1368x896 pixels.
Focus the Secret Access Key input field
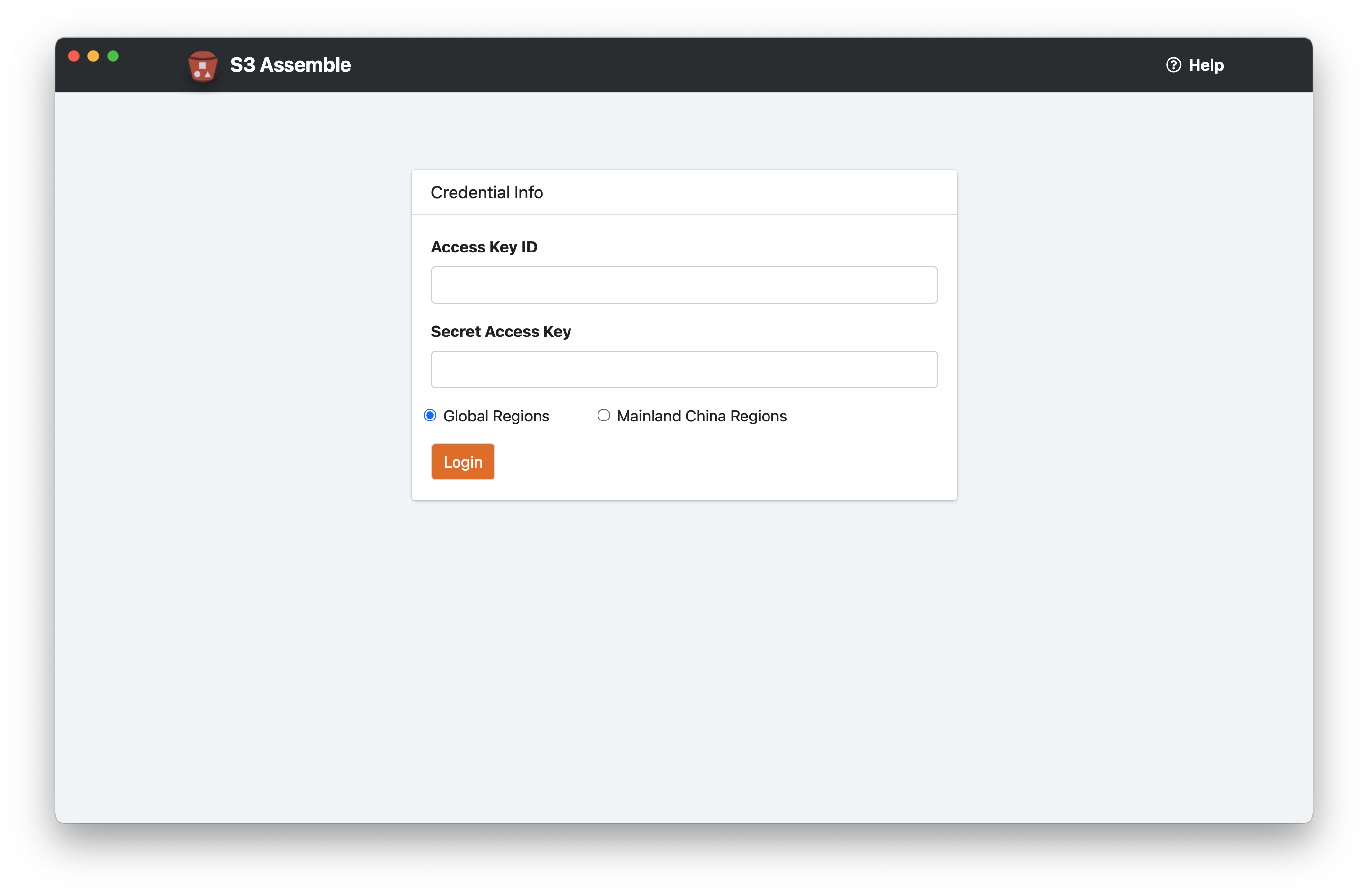684,369
